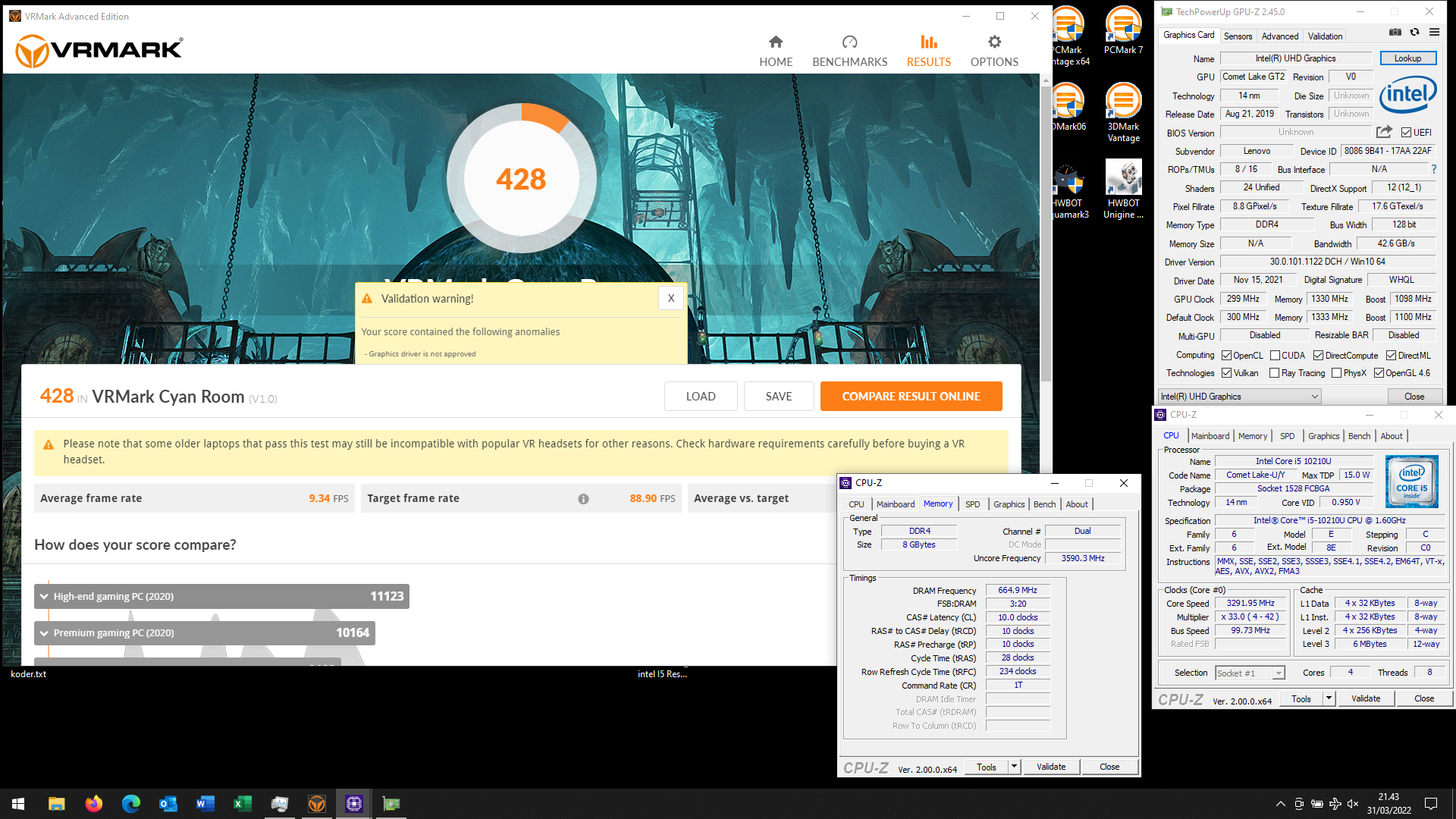Click the VRMark logo

pyautogui.click(x=99, y=50)
